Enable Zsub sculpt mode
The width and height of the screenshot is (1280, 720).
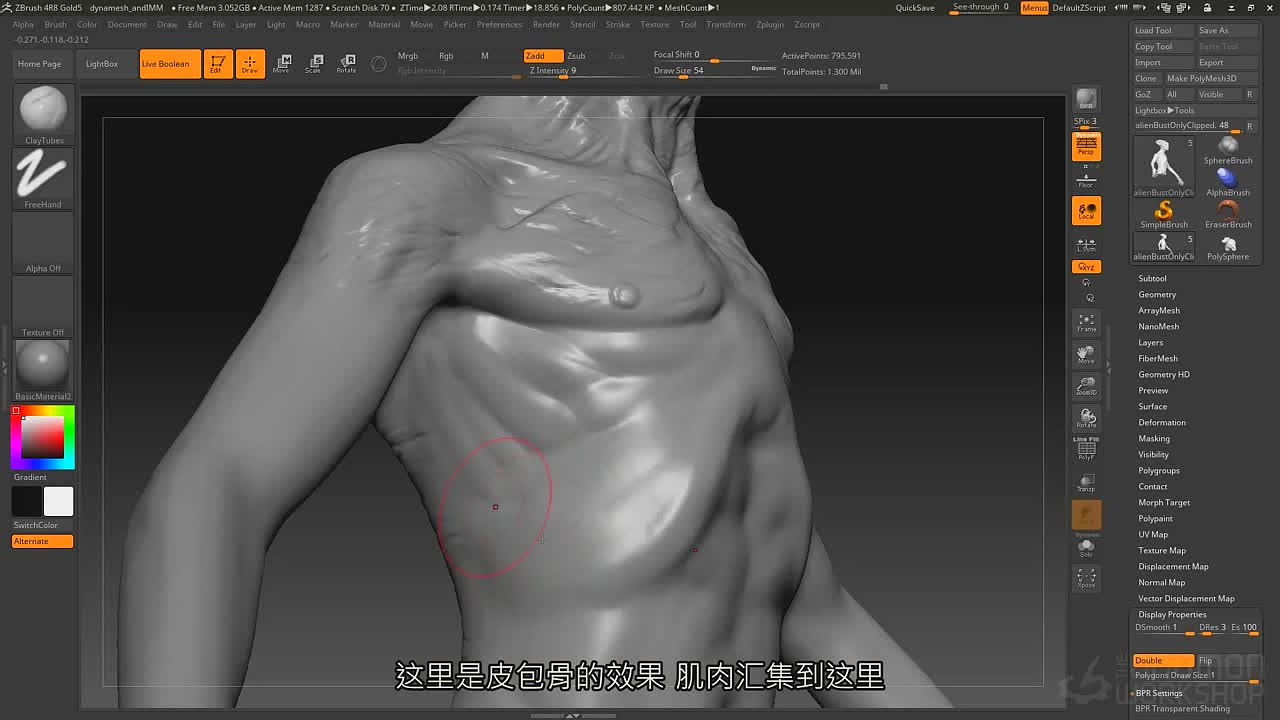click(x=577, y=56)
